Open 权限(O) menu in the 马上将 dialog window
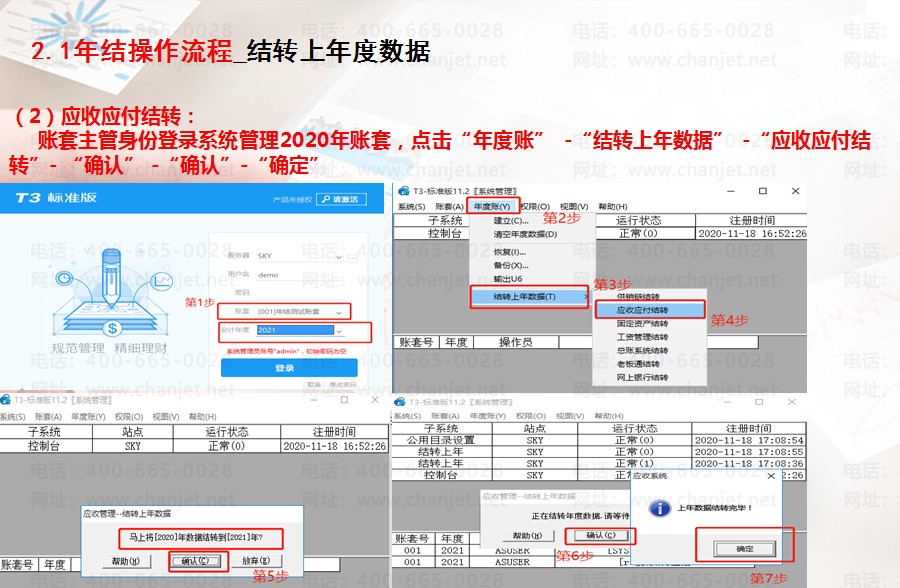 tap(129, 417)
